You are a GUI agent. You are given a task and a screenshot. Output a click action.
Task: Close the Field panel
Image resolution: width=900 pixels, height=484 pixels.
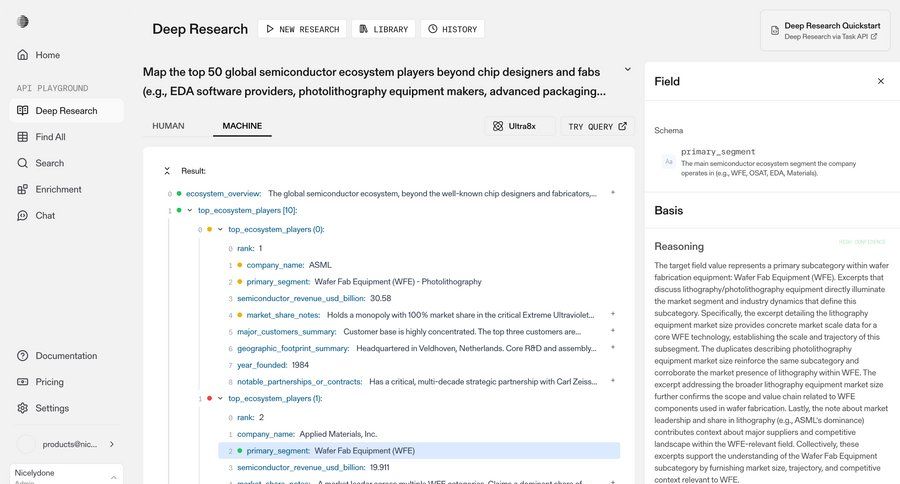point(881,81)
